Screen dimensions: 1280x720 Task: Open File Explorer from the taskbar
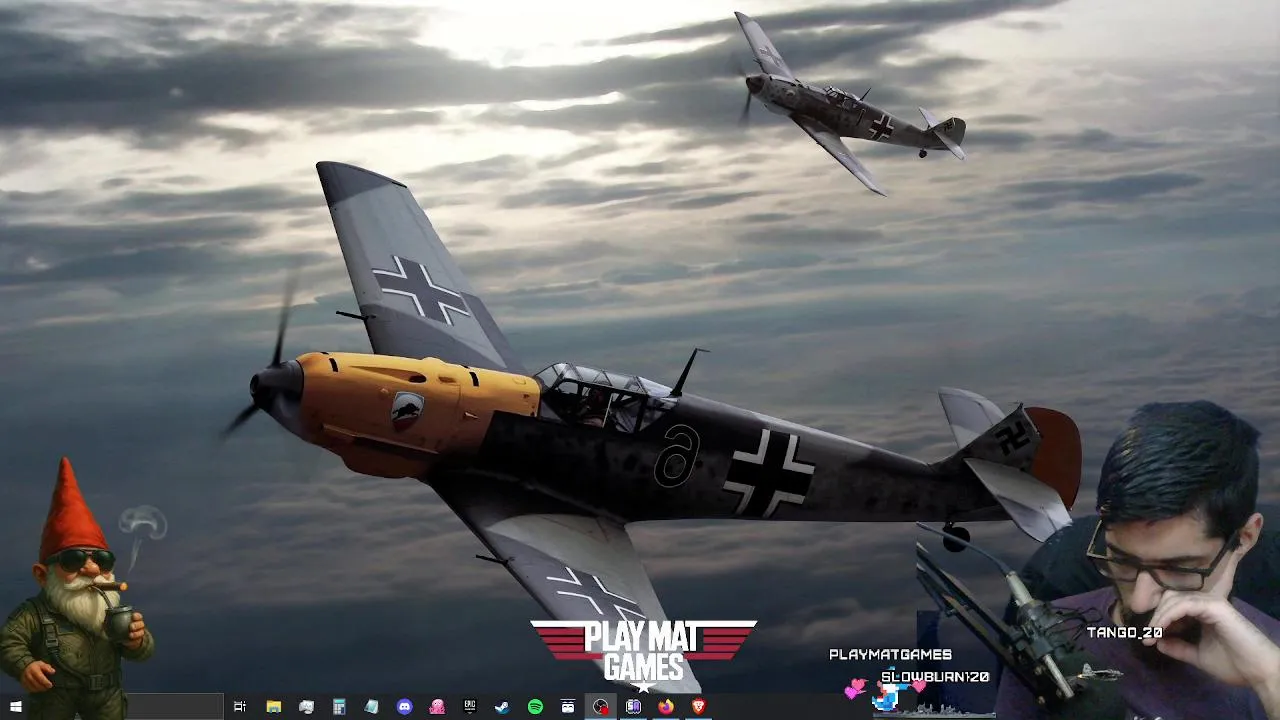click(273, 707)
